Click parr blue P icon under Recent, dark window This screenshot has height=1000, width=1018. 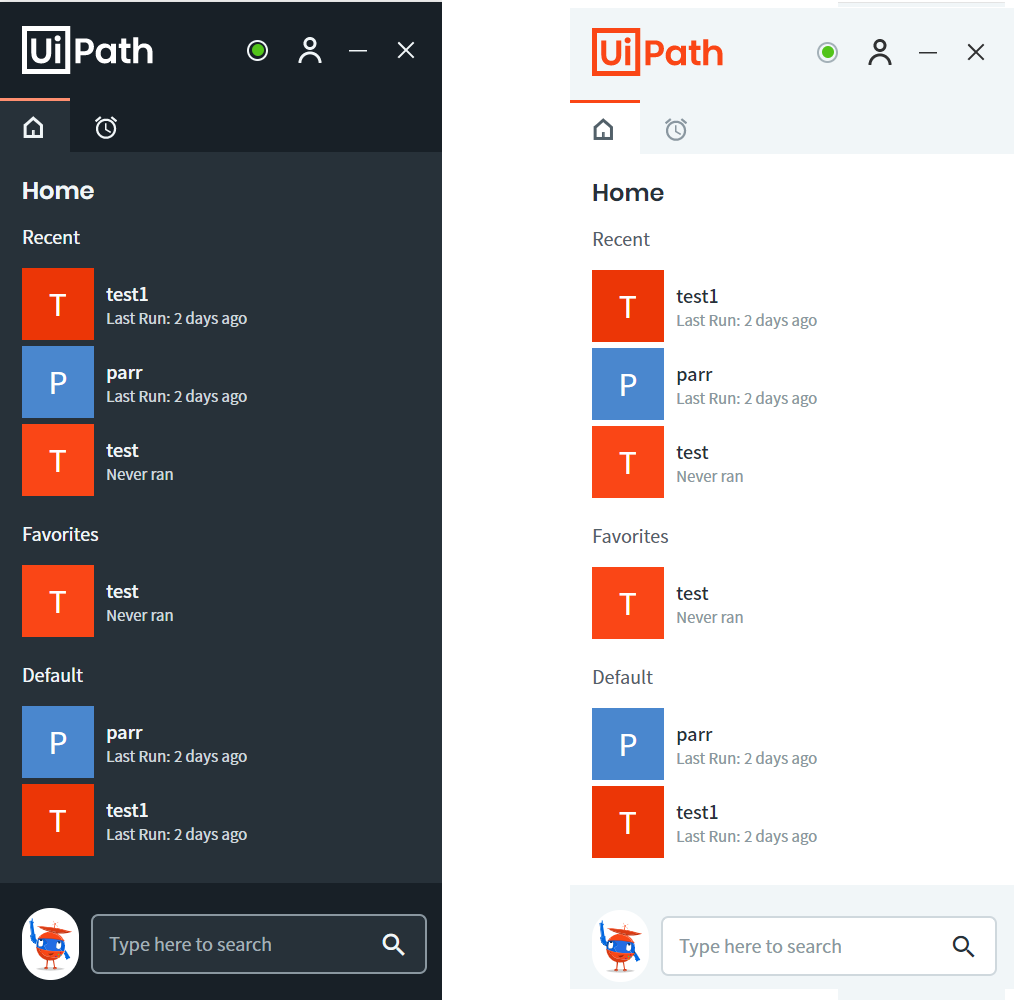pos(58,382)
